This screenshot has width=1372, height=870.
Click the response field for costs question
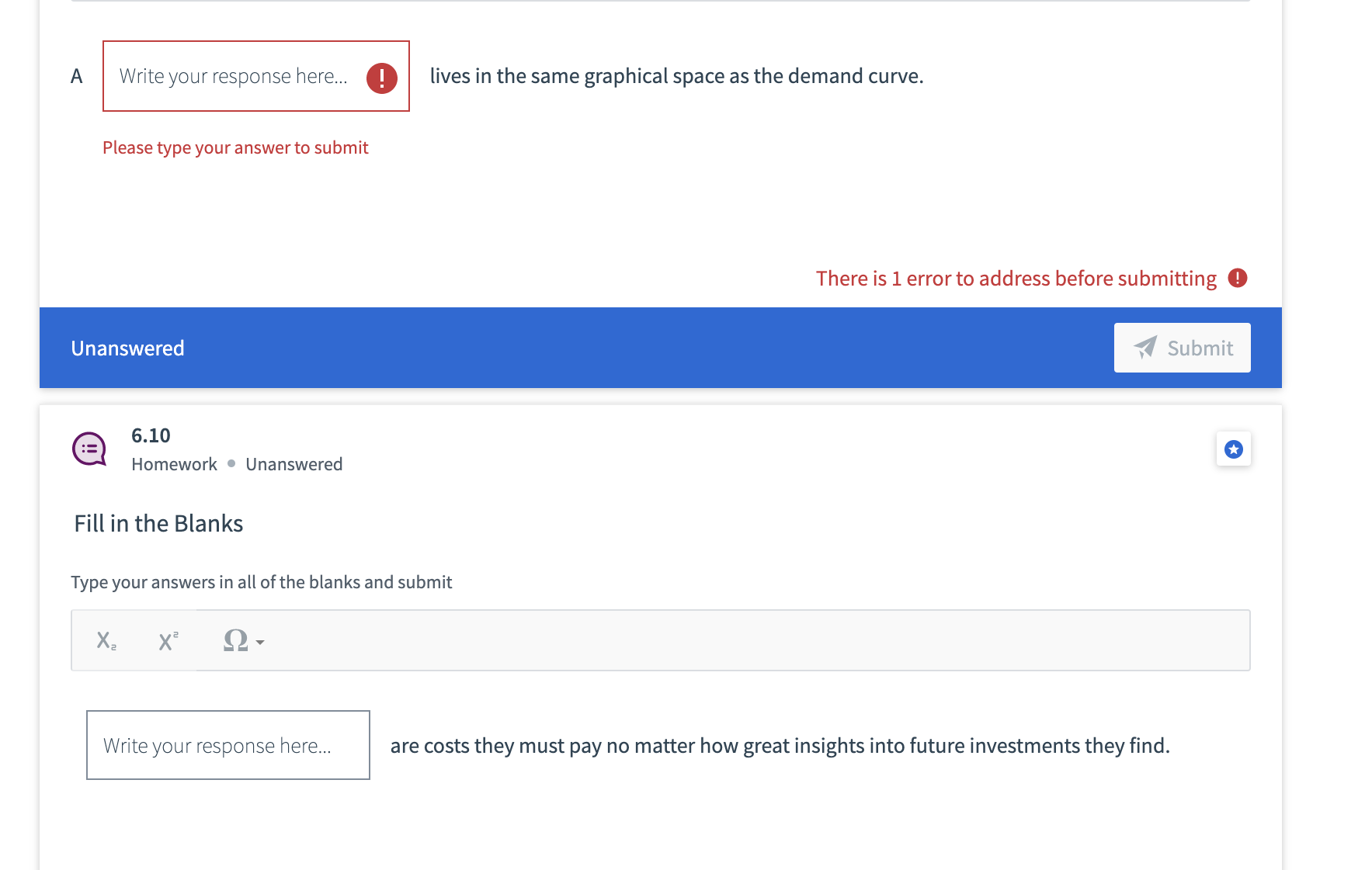pyautogui.click(x=228, y=745)
